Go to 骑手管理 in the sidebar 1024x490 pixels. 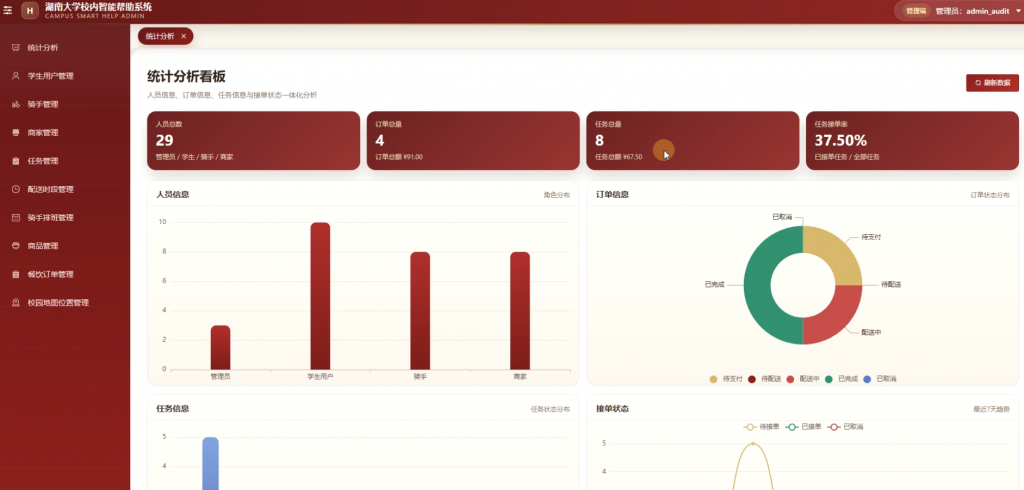65,105
